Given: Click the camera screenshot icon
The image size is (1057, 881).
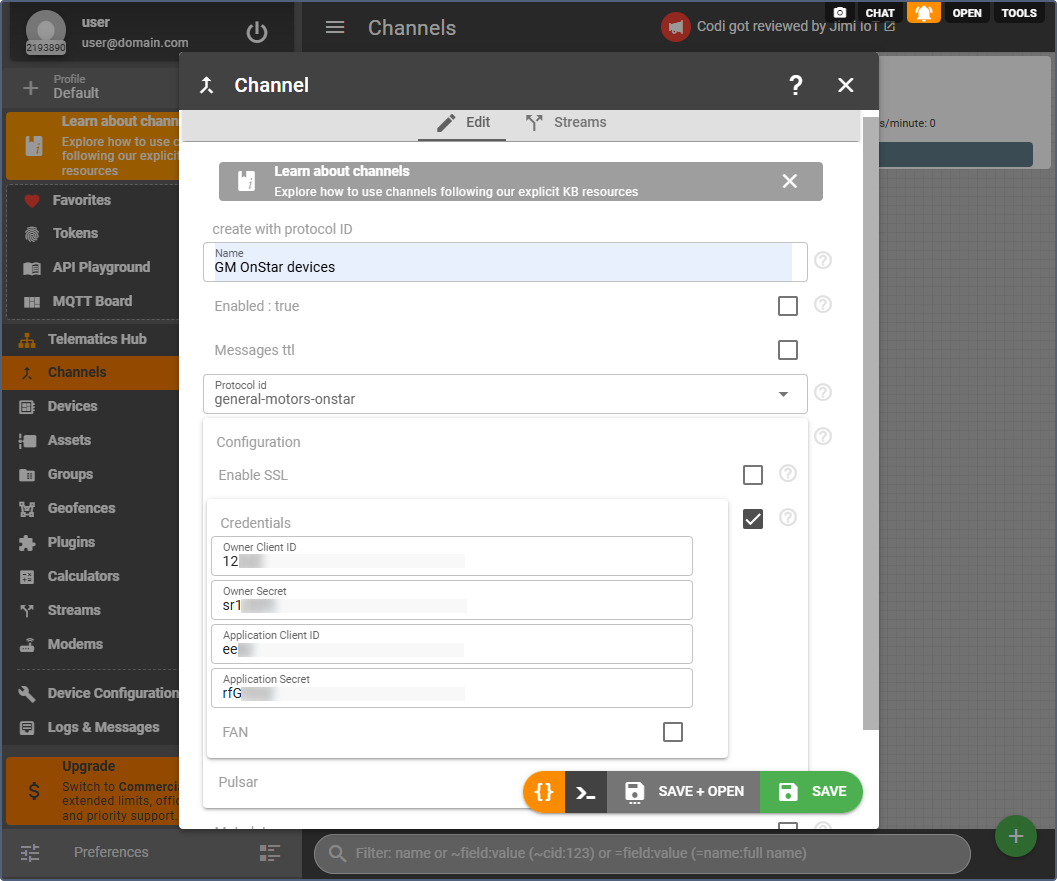Looking at the screenshot, I should 840,13.
